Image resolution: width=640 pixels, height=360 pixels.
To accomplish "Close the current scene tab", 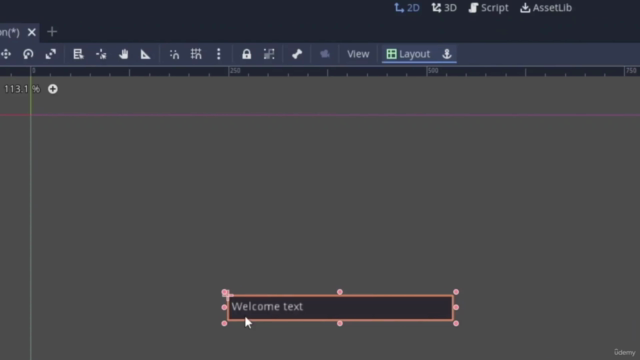I will (x=31, y=32).
